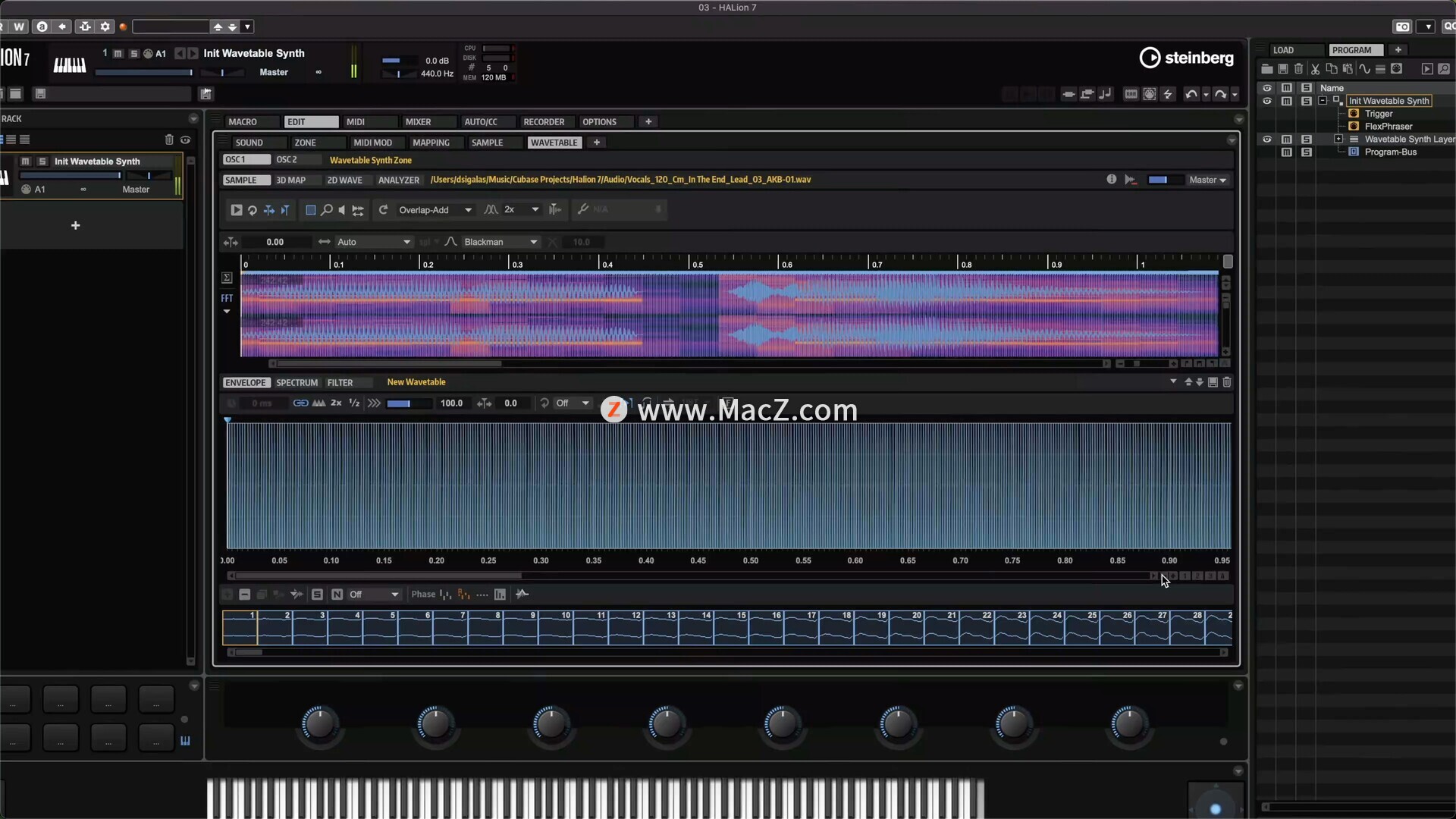Click the wrench pitch detection icon
Viewport: 1456px width, 819px height.
coord(582,209)
